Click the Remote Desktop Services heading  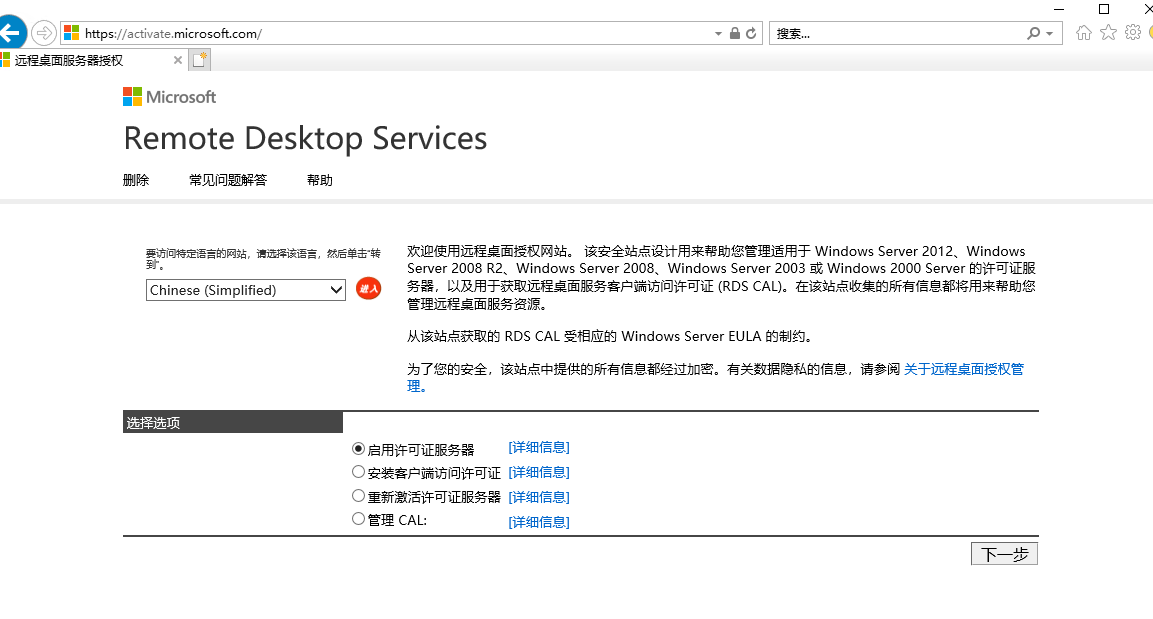coord(305,138)
